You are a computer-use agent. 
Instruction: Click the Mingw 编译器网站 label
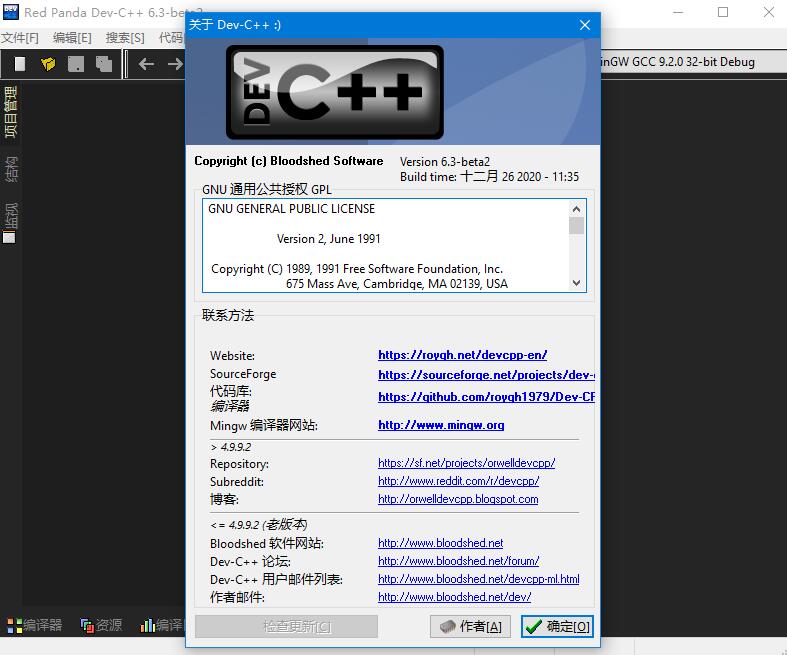pos(264,426)
